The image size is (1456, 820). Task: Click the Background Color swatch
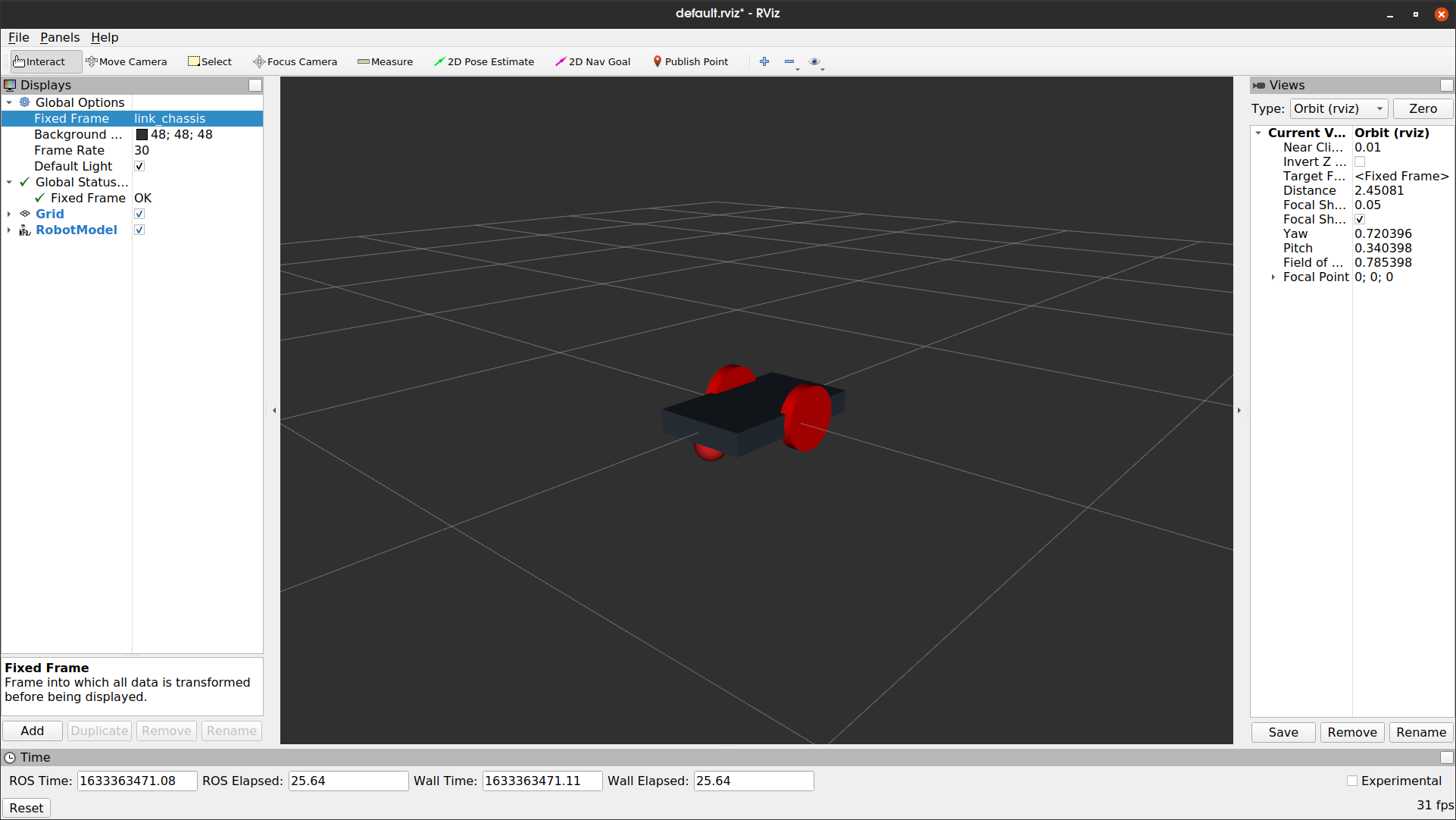coord(141,134)
